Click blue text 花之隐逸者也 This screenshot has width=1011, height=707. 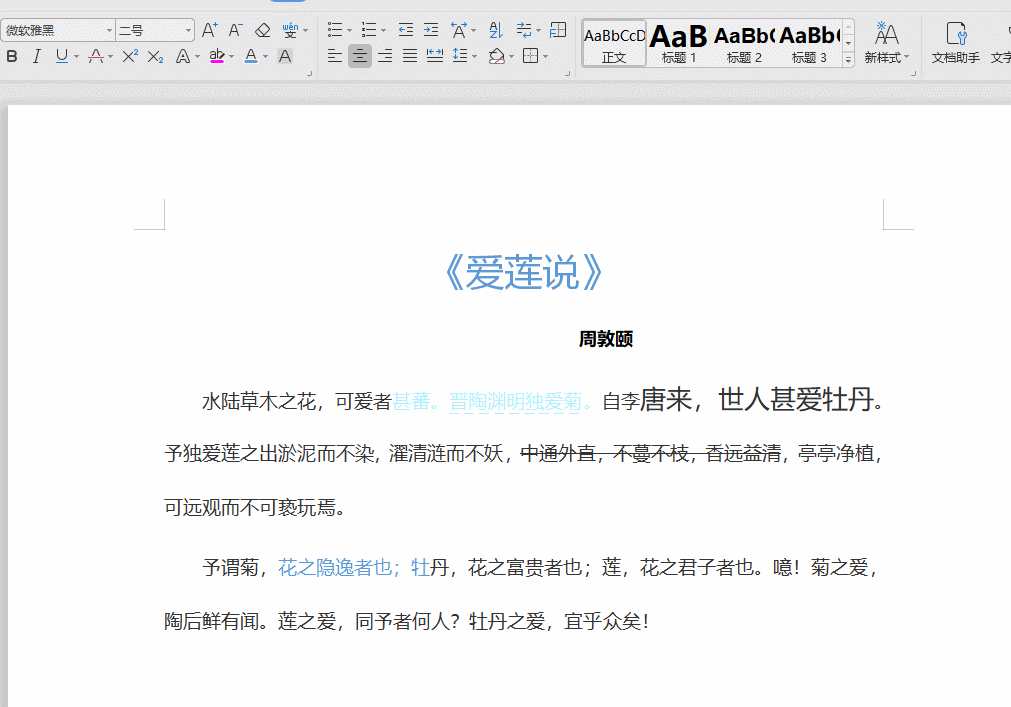pyautogui.click(x=335, y=568)
